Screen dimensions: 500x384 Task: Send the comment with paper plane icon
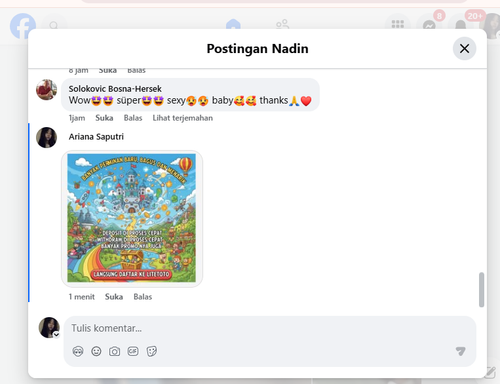tap(461, 351)
